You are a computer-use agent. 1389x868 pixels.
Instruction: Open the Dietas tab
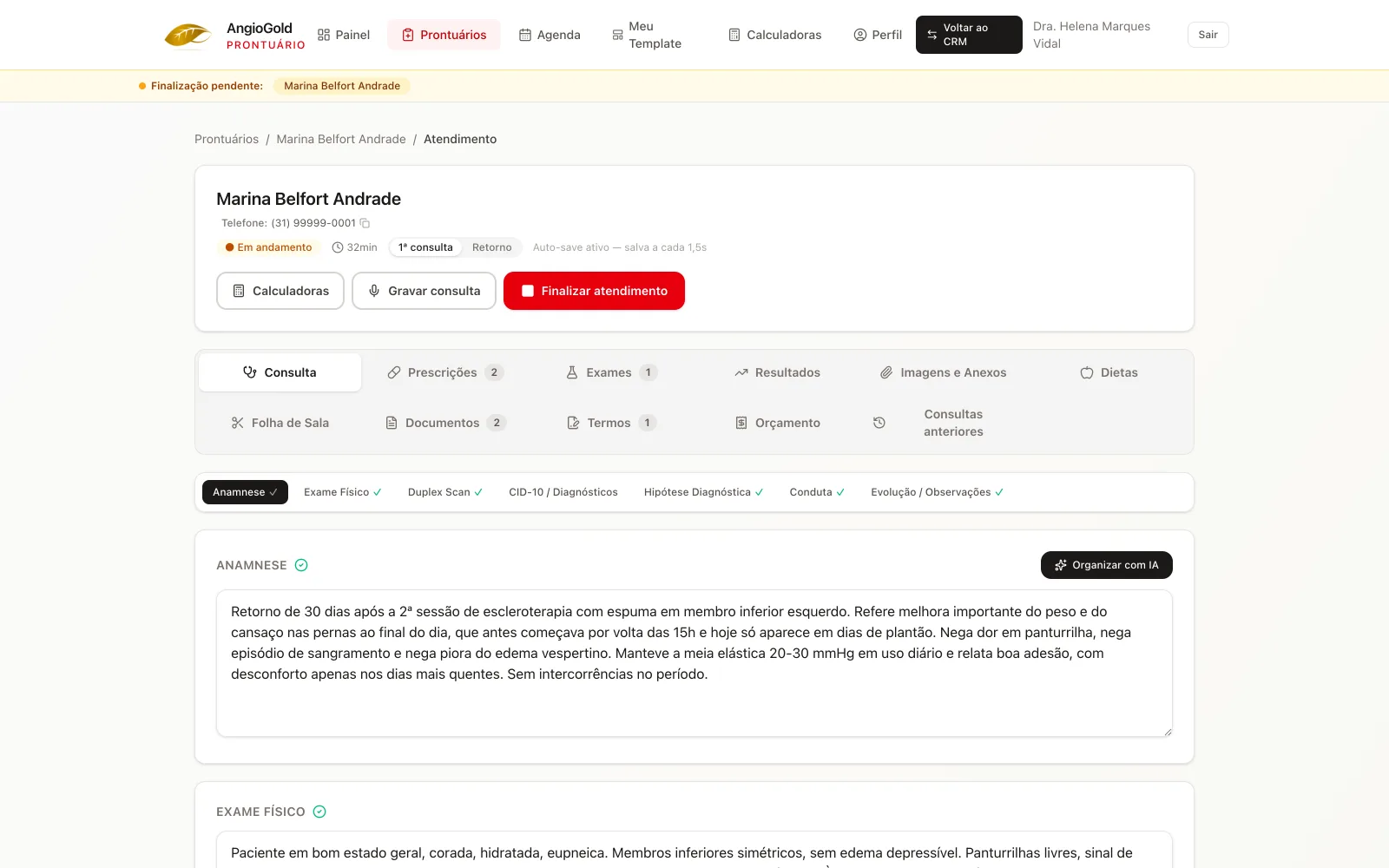coord(1109,372)
